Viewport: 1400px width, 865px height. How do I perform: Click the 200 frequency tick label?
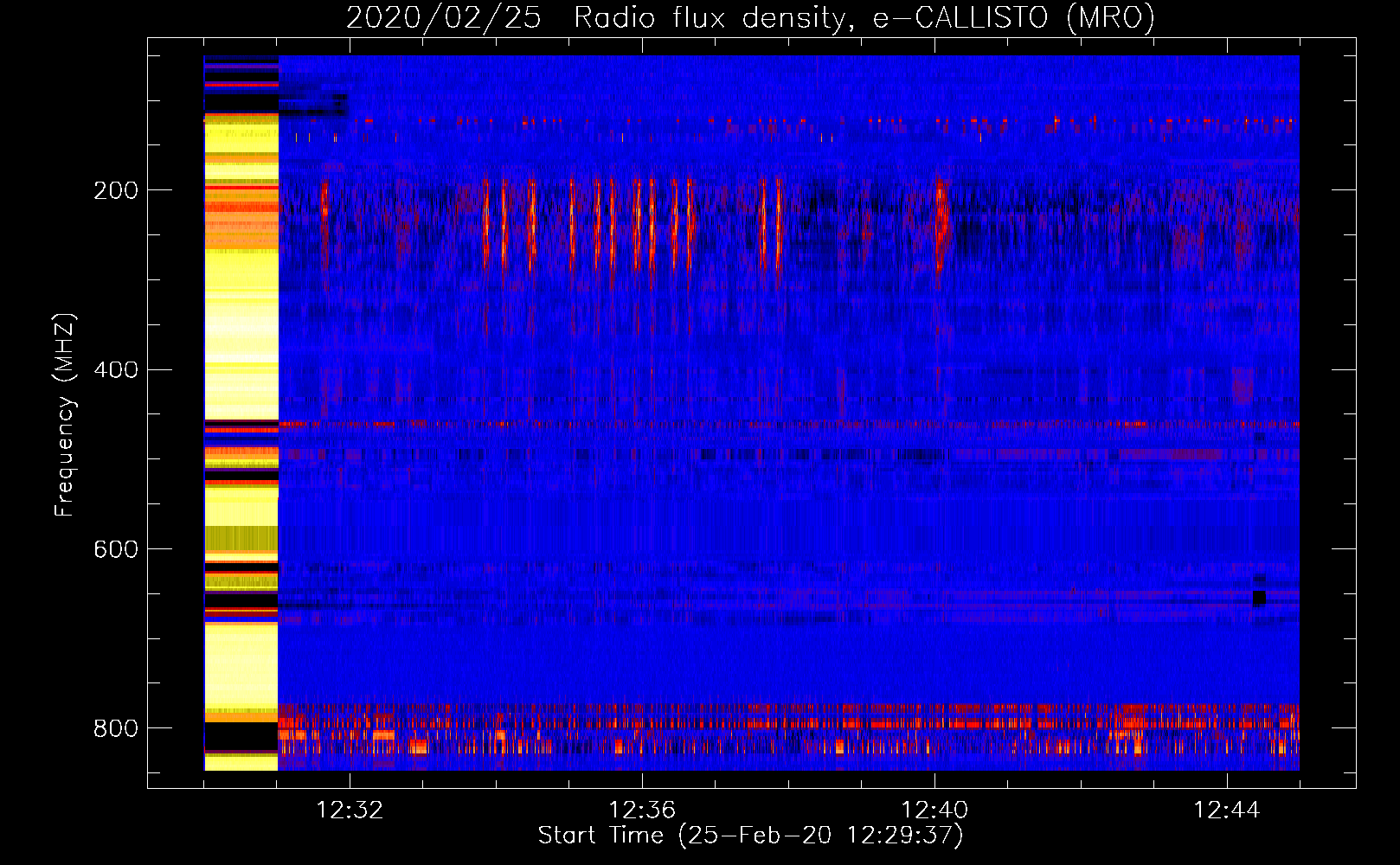116,190
